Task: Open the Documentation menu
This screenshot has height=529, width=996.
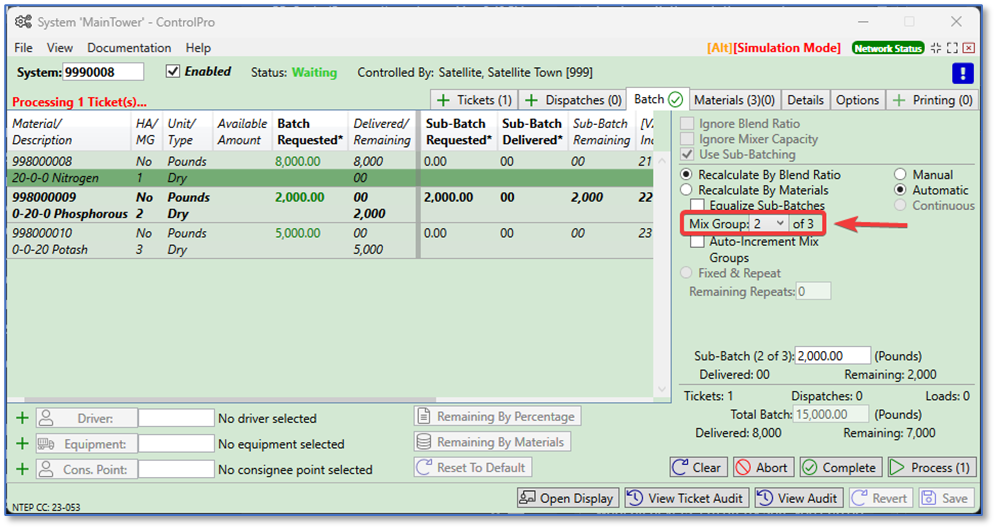Action: point(129,48)
